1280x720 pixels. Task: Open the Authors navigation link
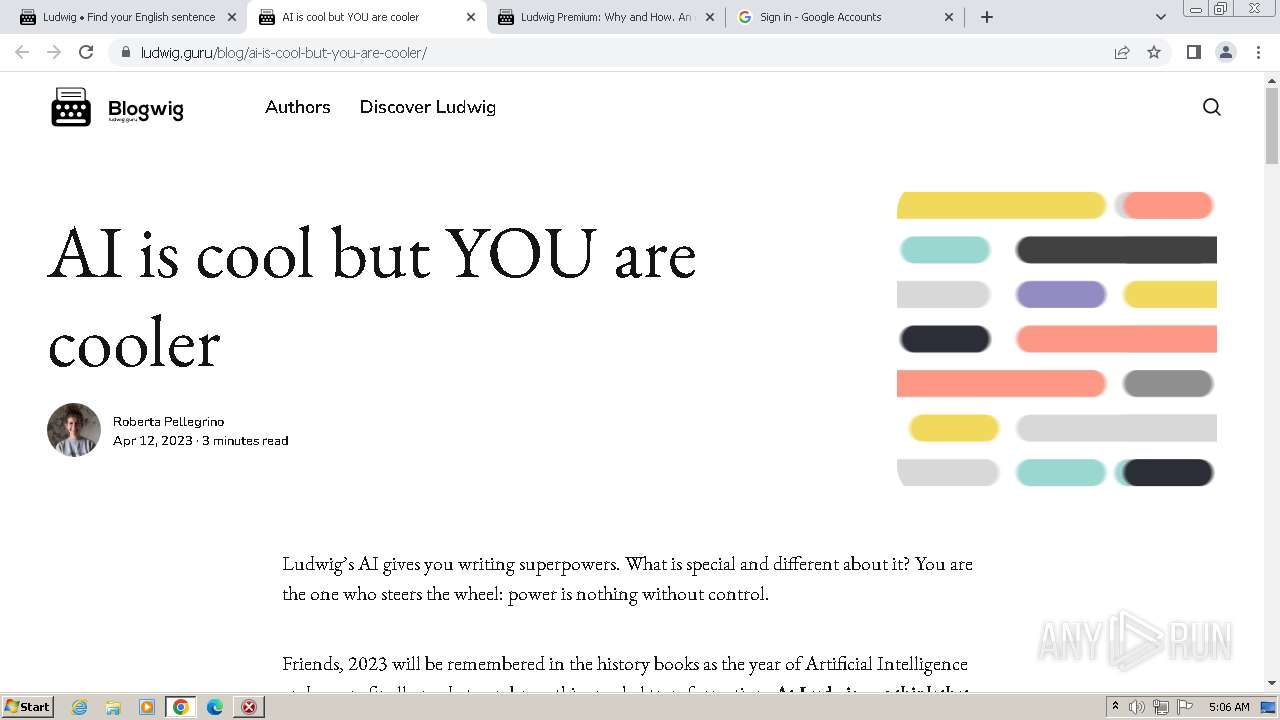[x=297, y=107]
